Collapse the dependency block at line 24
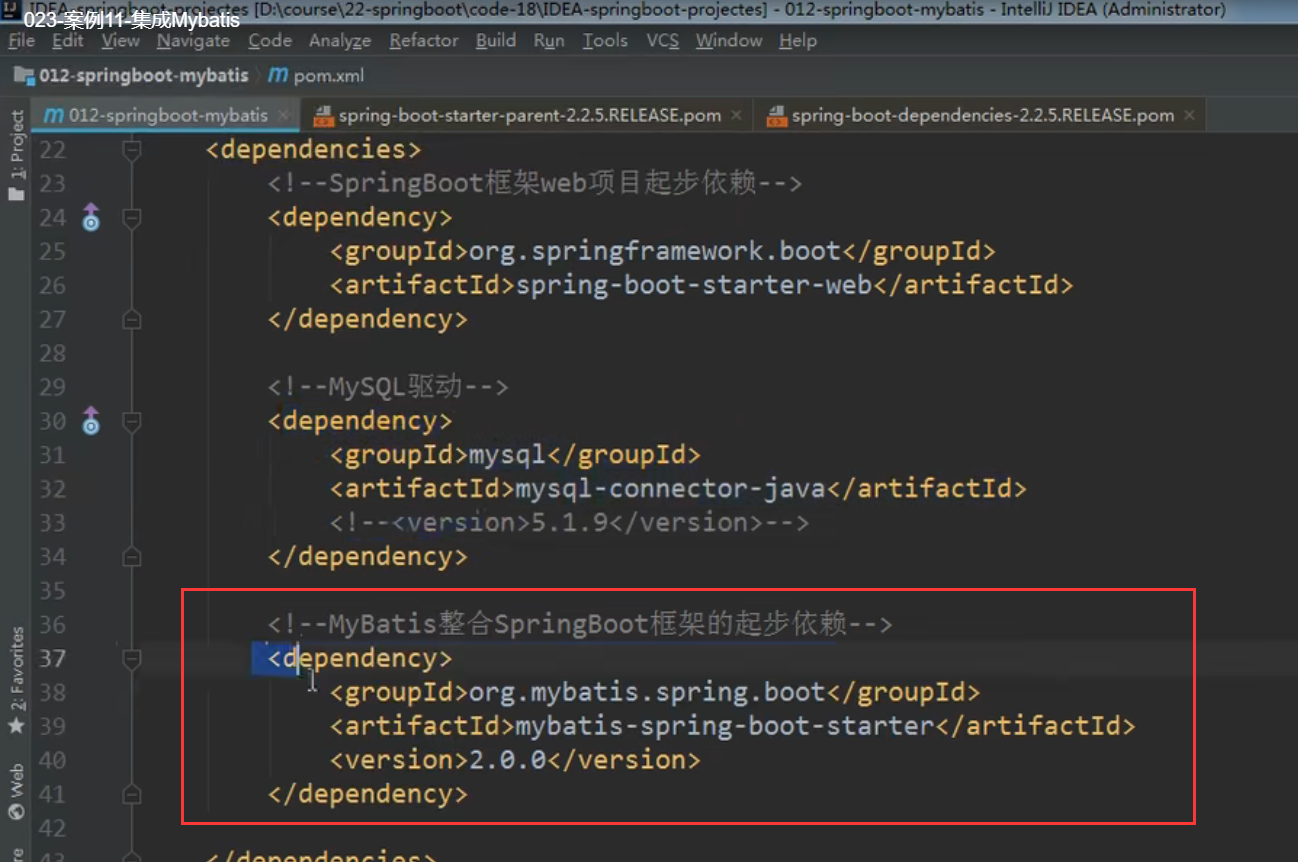 coord(131,218)
